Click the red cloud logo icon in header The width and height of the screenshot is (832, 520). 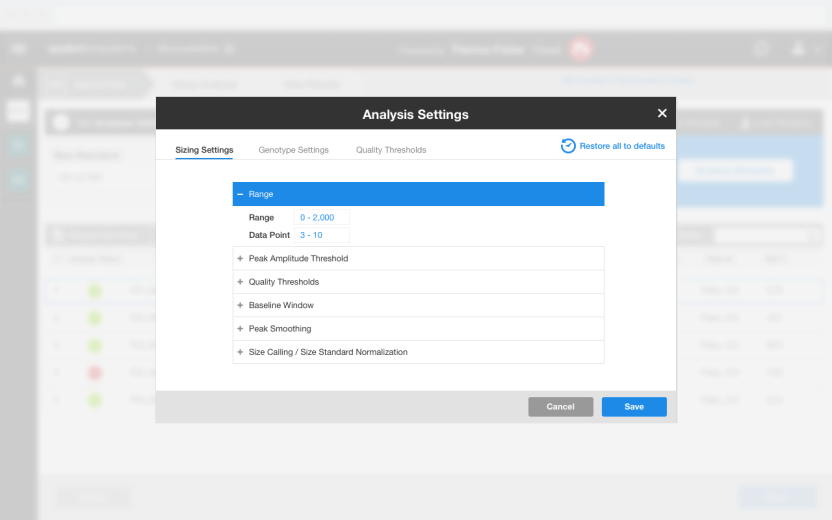point(580,49)
